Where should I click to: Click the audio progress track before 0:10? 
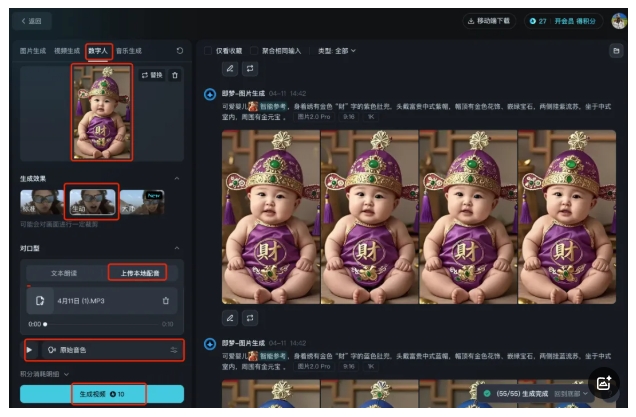pos(103,324)
